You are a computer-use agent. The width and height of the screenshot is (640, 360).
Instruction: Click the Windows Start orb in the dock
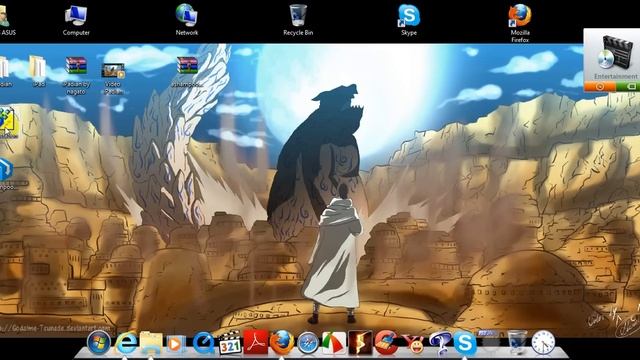[99, 342]
